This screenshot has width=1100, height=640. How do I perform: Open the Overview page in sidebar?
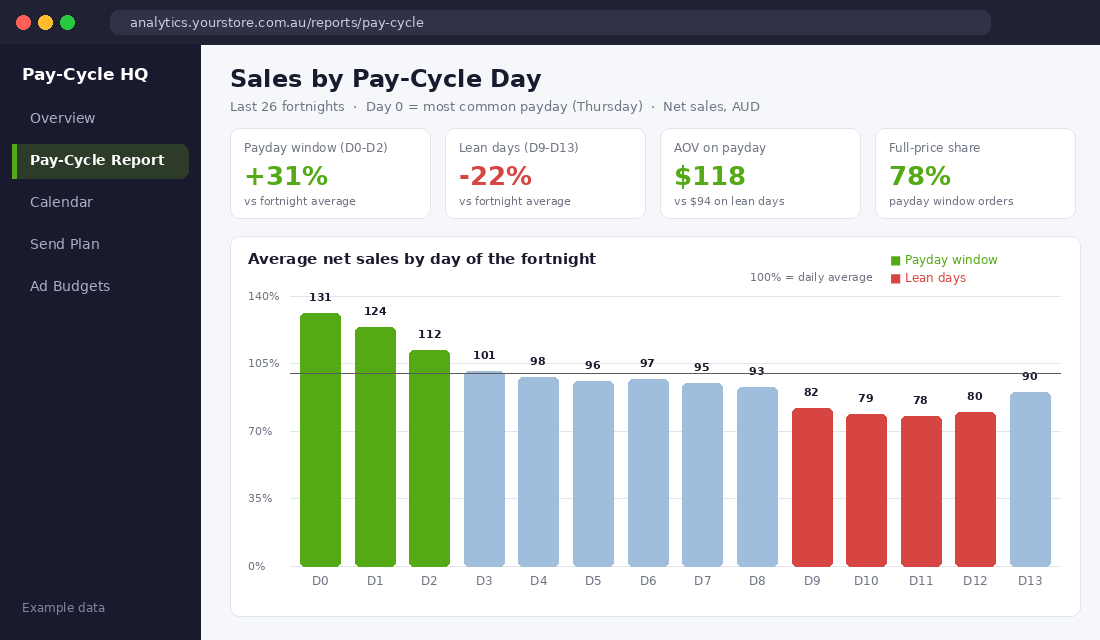(x=62, y=118)
